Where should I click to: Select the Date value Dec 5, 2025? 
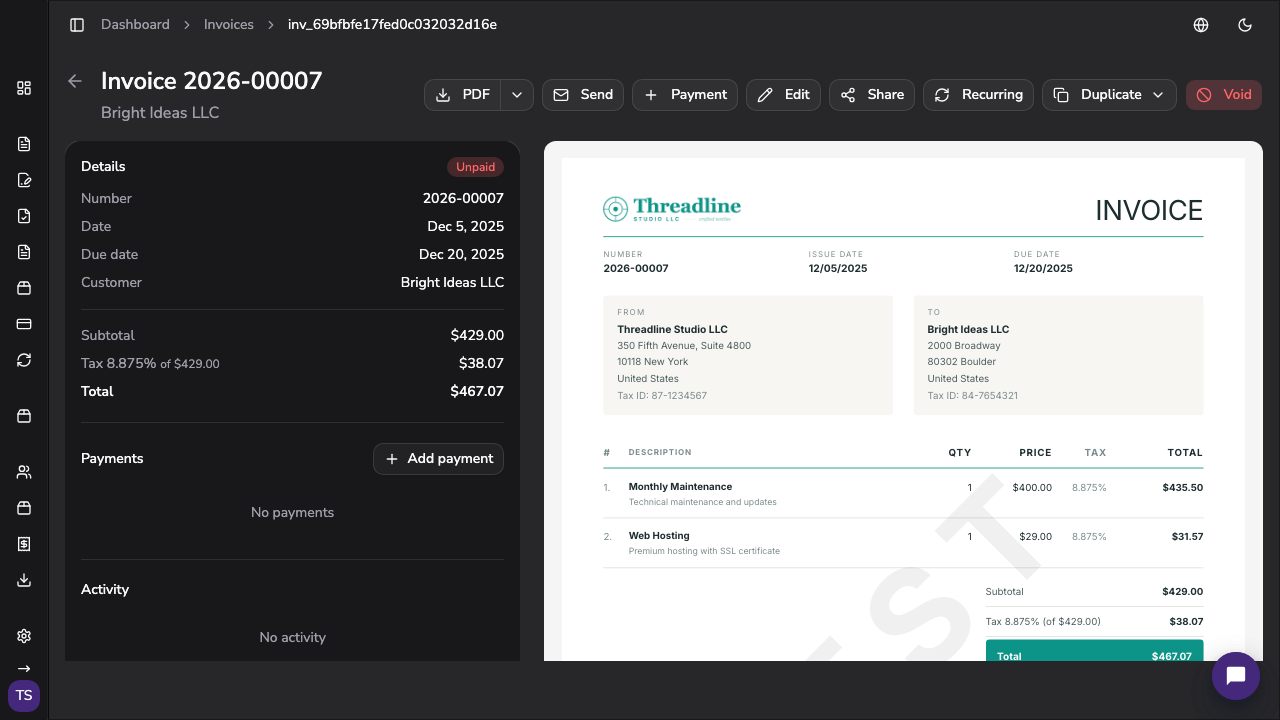pyautogui.click(x=466, y=227)
